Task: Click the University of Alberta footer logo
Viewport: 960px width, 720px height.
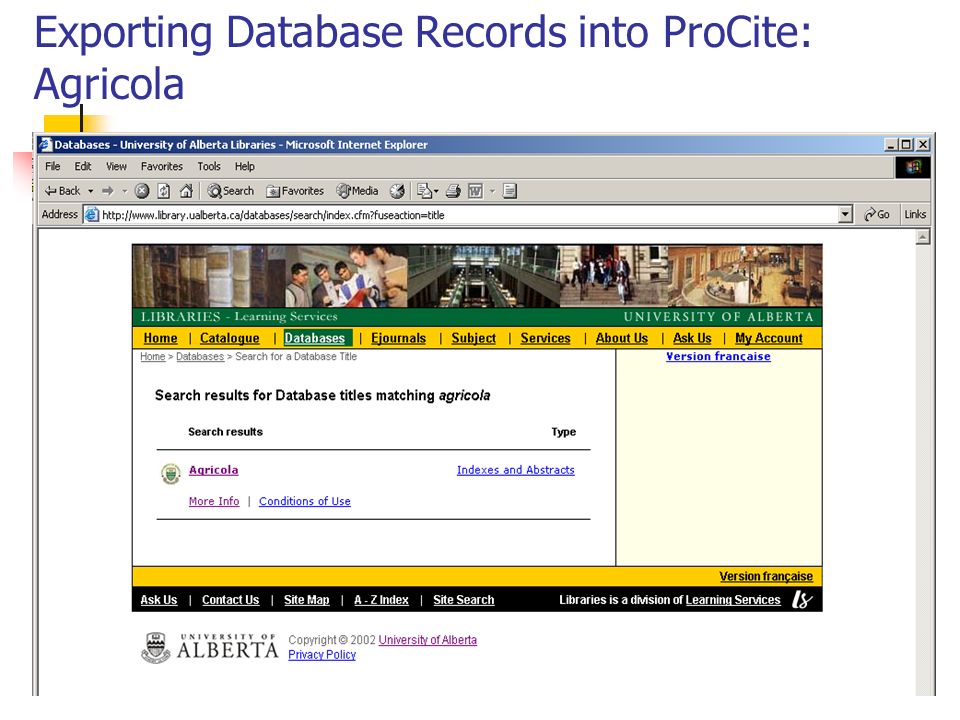Action: click(209, 648)
